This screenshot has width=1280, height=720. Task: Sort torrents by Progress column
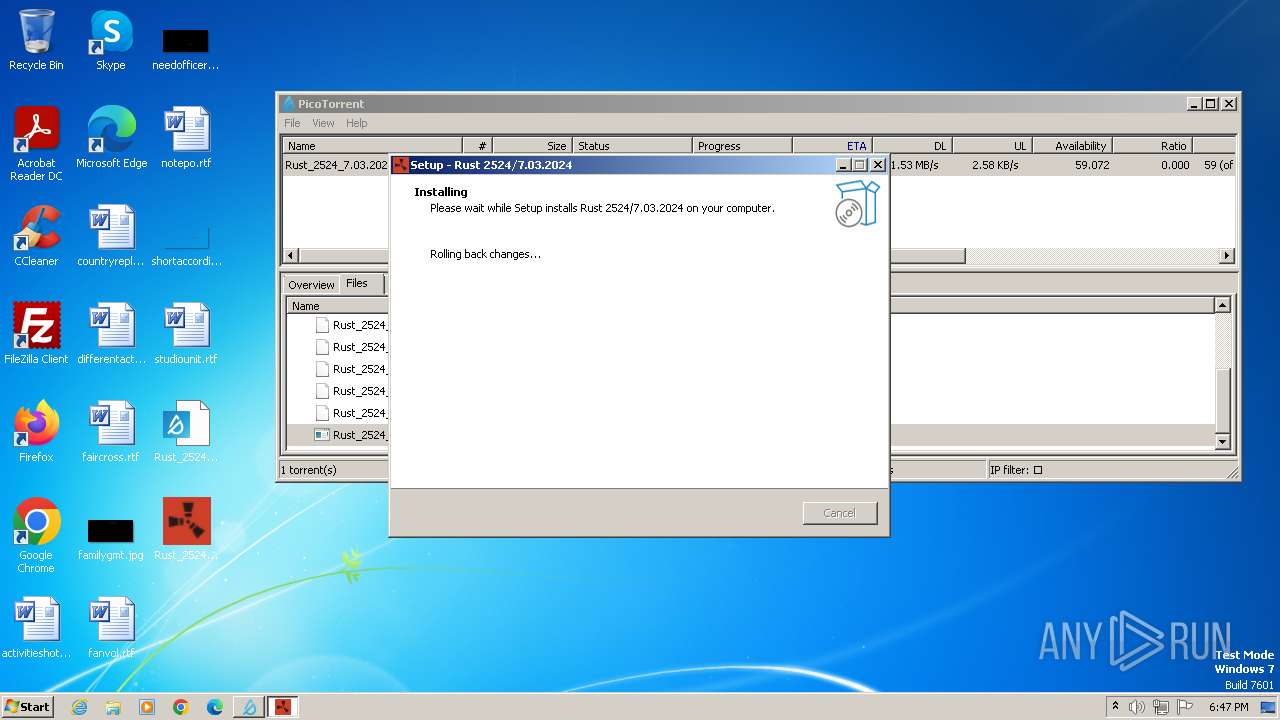pos(742,146)
